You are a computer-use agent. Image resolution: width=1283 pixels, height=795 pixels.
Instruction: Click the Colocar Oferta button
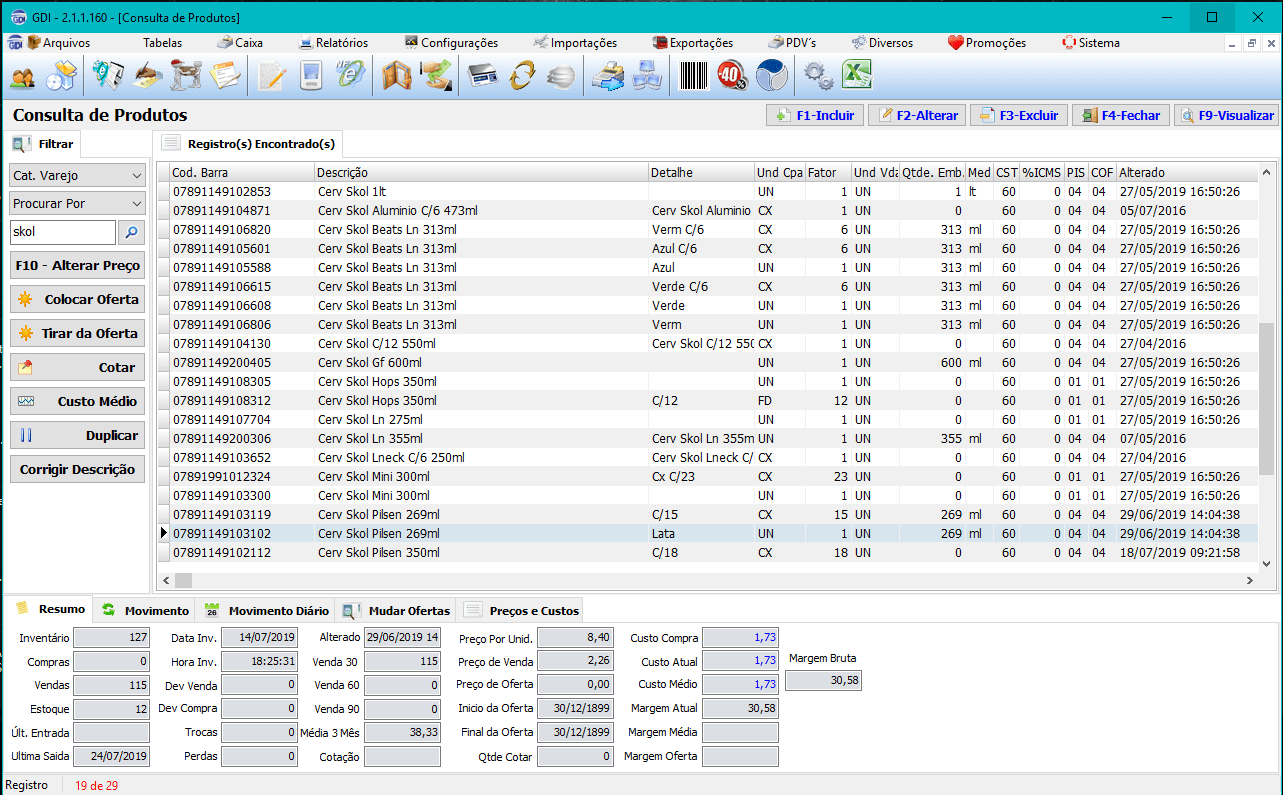(x=77, y=300)
